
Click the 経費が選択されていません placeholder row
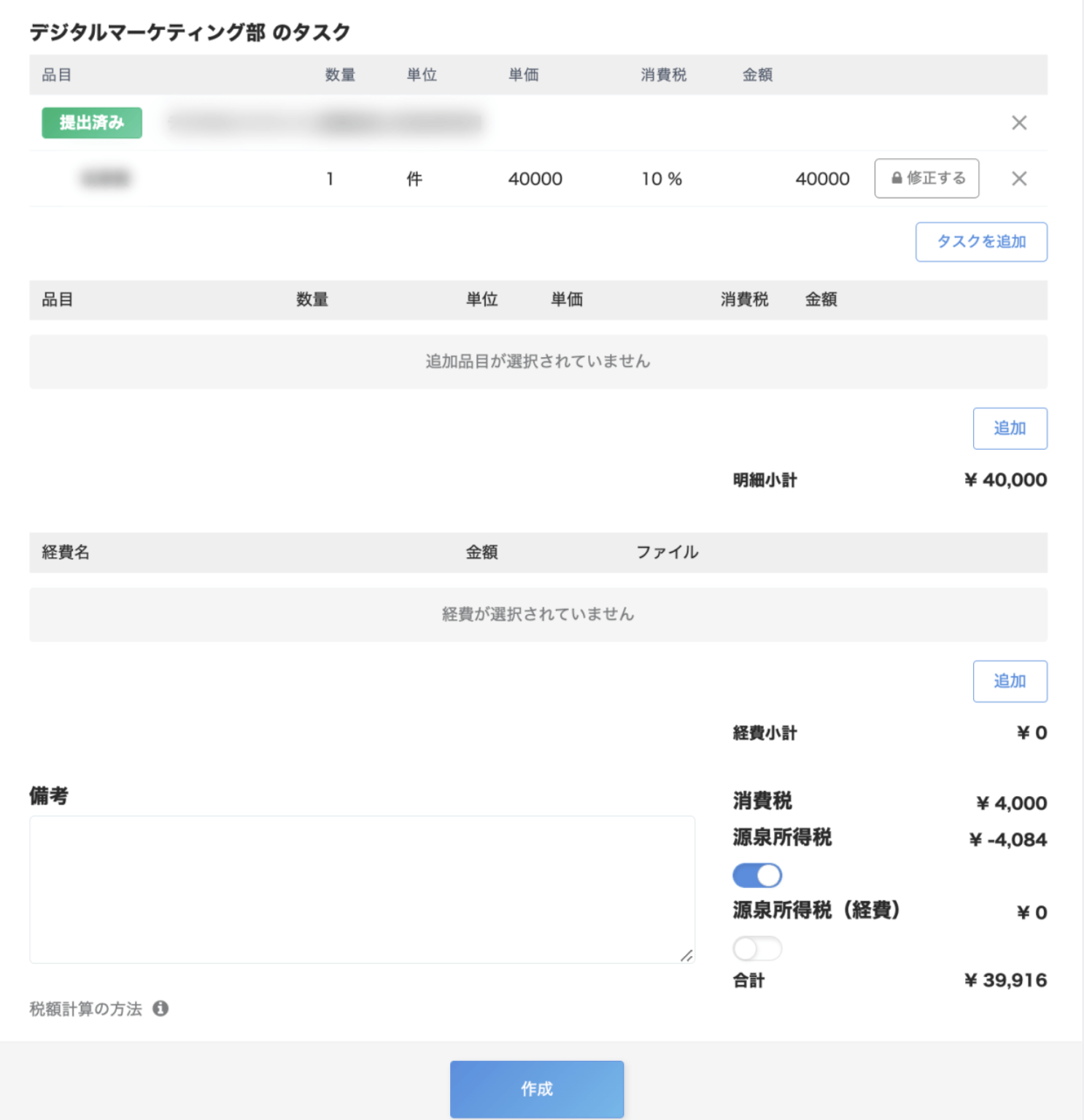(x=538, y=615)
